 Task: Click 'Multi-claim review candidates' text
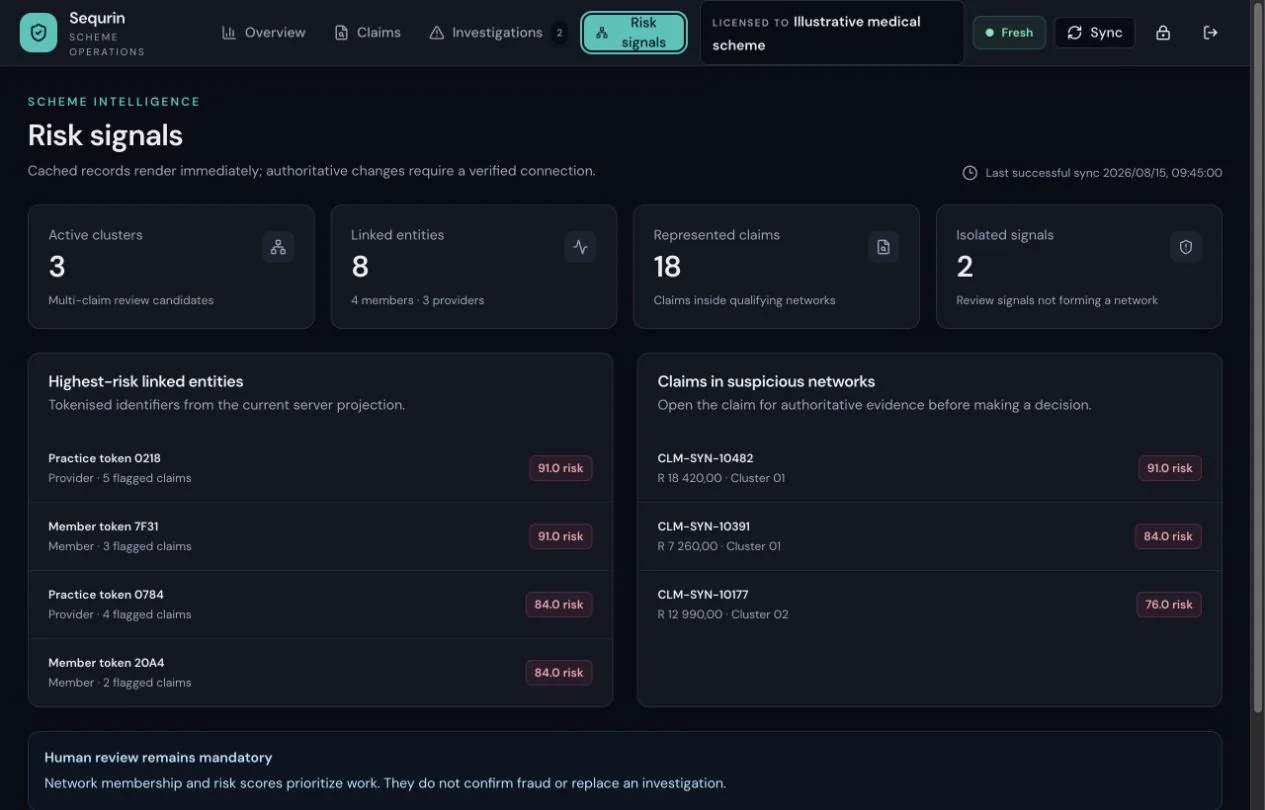(x=131, y=300)
